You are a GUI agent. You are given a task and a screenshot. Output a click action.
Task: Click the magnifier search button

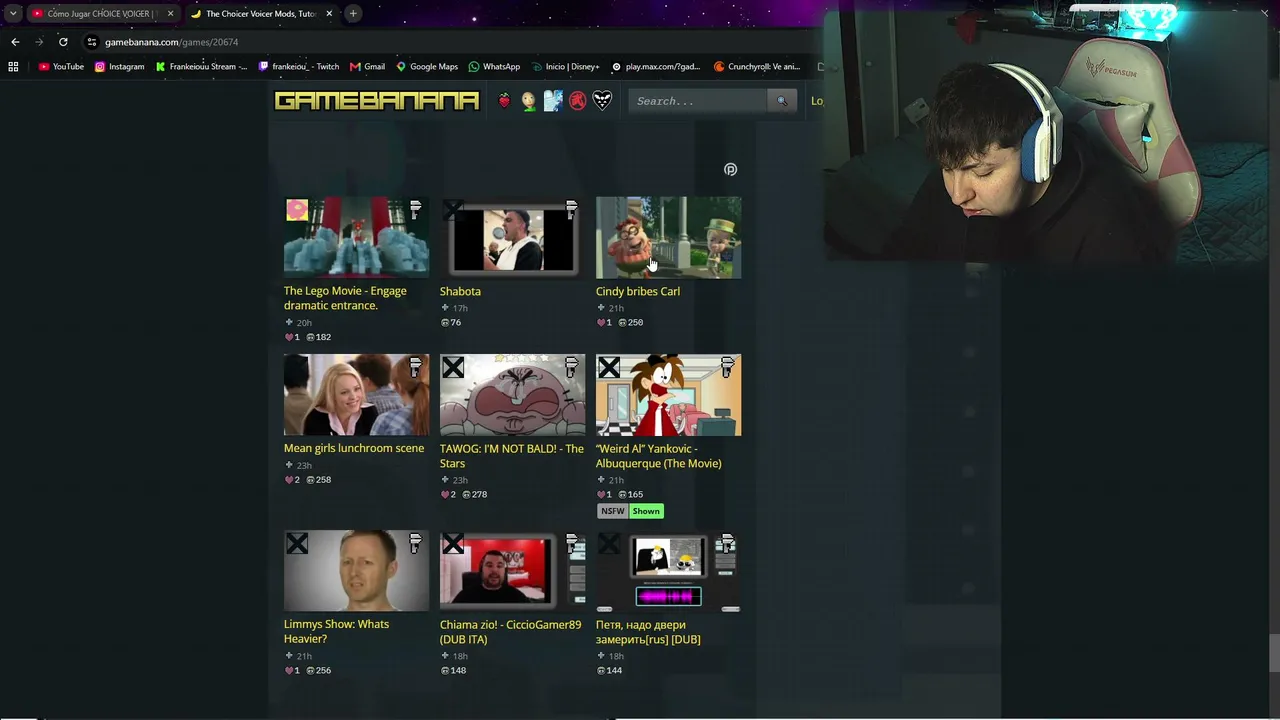[782, 101]
